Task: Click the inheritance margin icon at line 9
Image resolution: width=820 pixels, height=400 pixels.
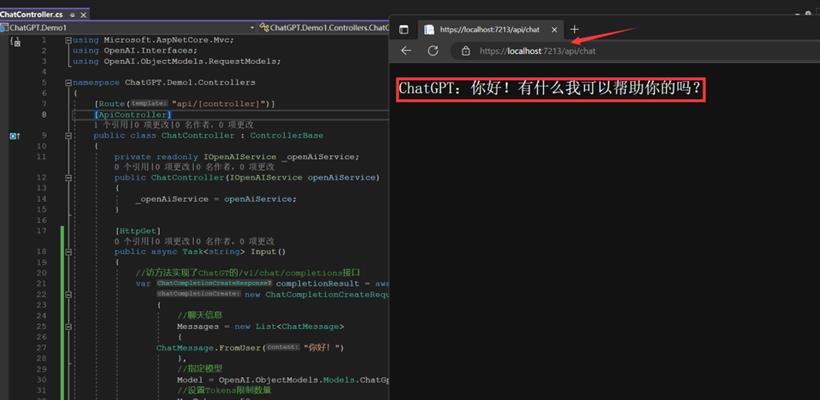Action: tap(14, 136)
